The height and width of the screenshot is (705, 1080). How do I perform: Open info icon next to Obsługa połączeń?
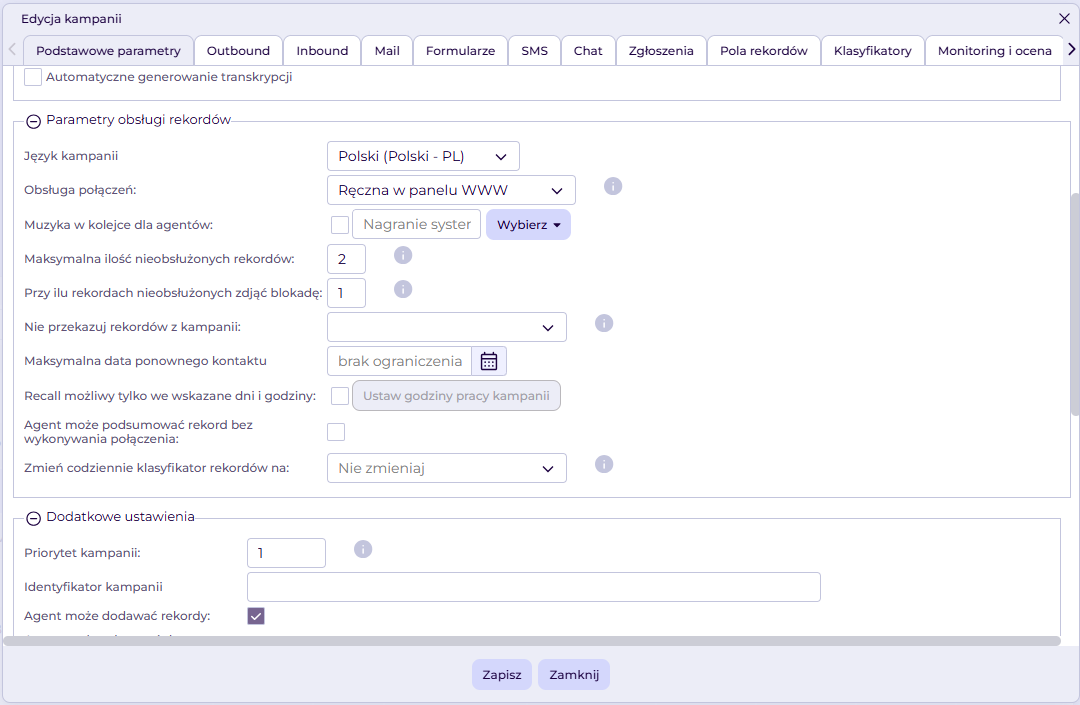[613, 187]
